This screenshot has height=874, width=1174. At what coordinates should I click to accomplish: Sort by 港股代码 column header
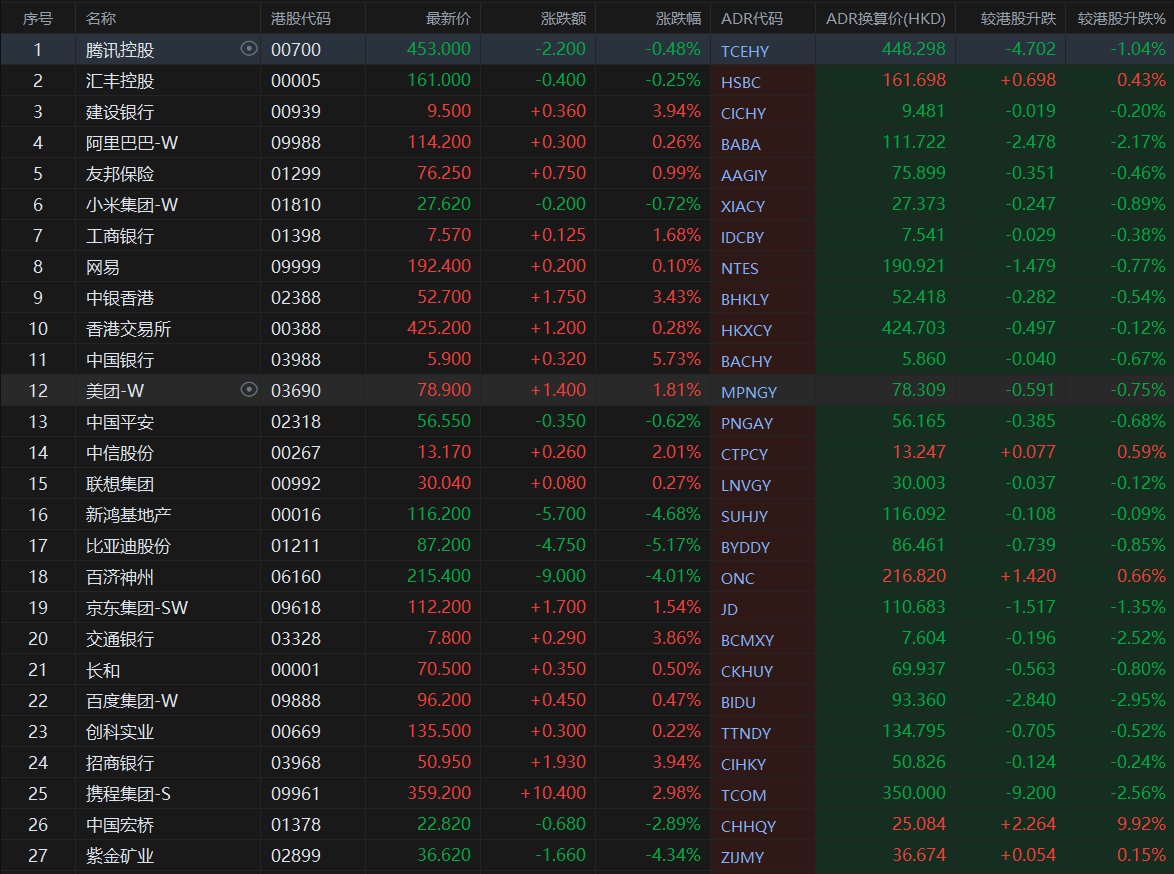click(x=301, y=18)
